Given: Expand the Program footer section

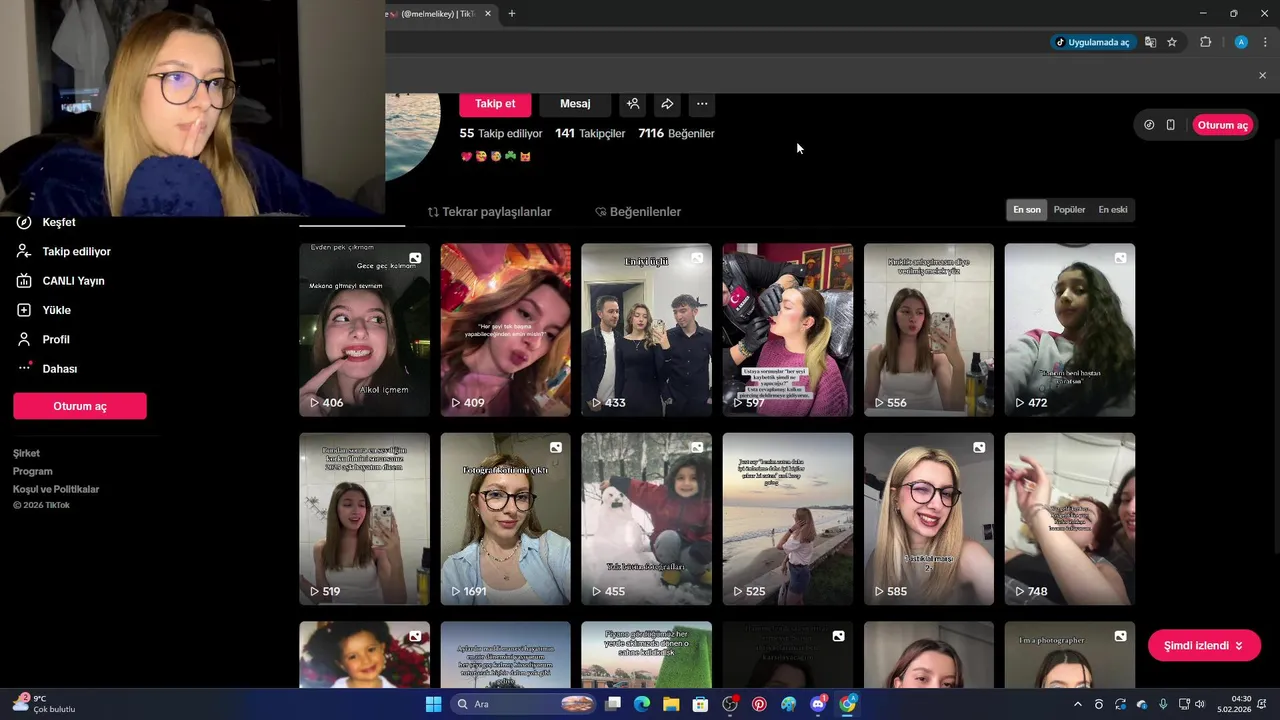Looking at the screenshot, I should [33, 471].
